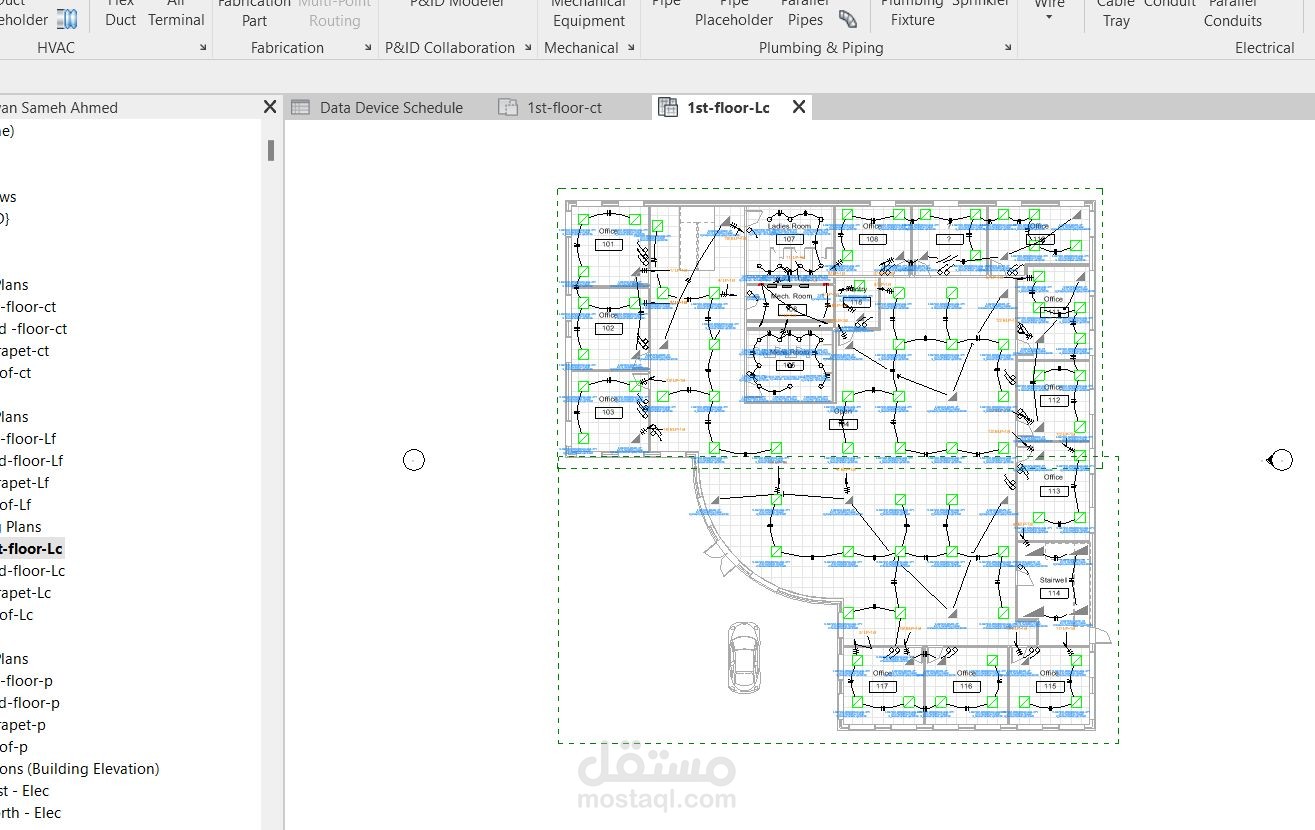The image size is (1315, 830).
Task: Click the Project Browser vertical scrollbar
Action: point(271,150)
